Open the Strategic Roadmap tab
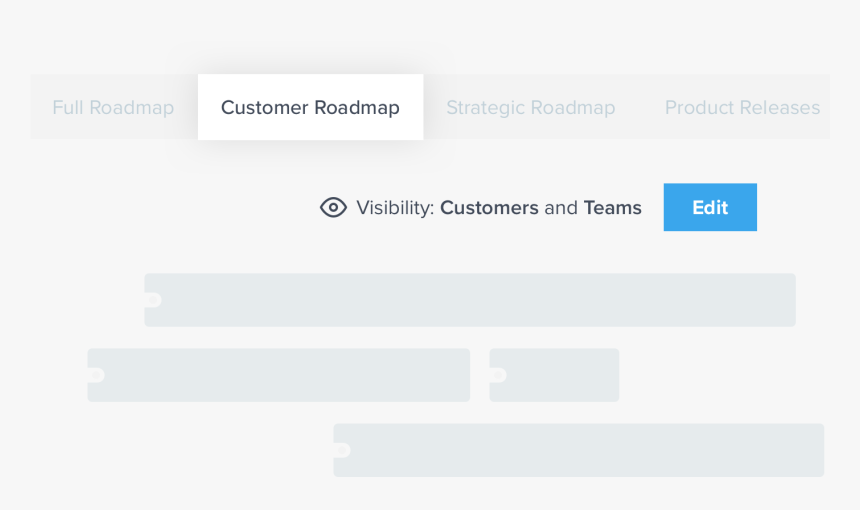This screenshot has height=510, width=860. tap(530, 107)
